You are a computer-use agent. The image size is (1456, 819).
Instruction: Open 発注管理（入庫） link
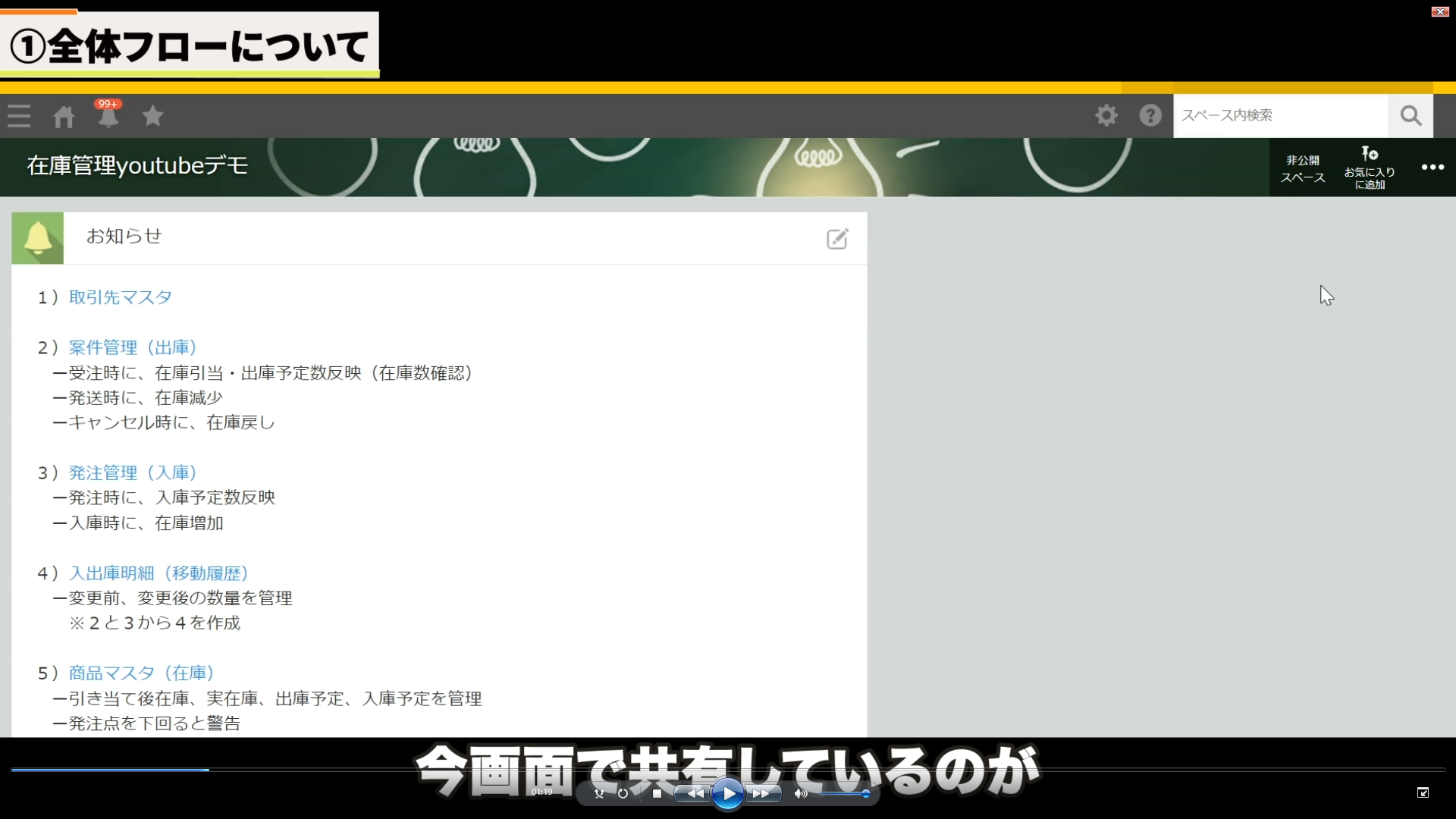point(133,472)
